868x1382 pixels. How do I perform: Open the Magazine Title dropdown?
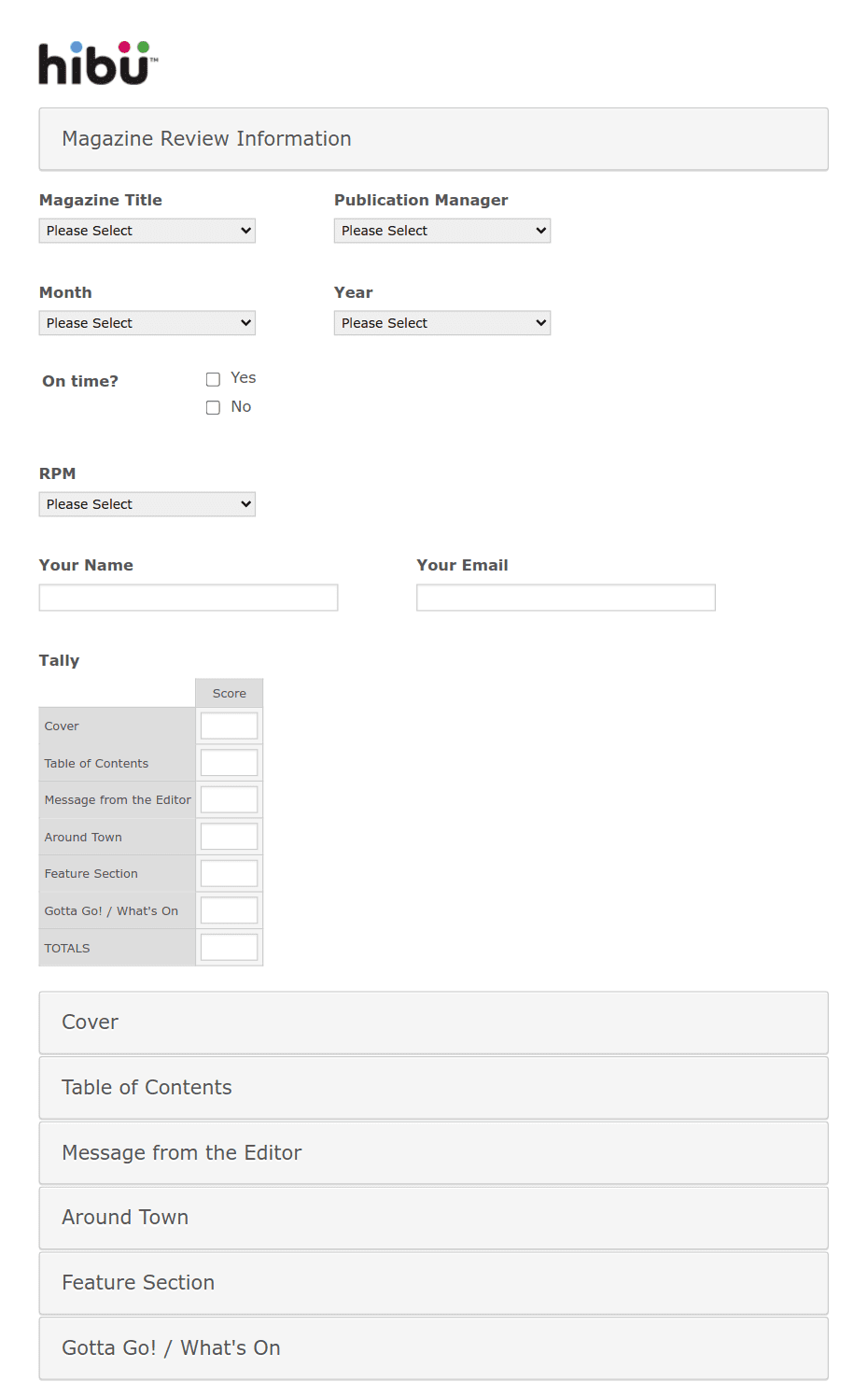(x=147, y=231)
